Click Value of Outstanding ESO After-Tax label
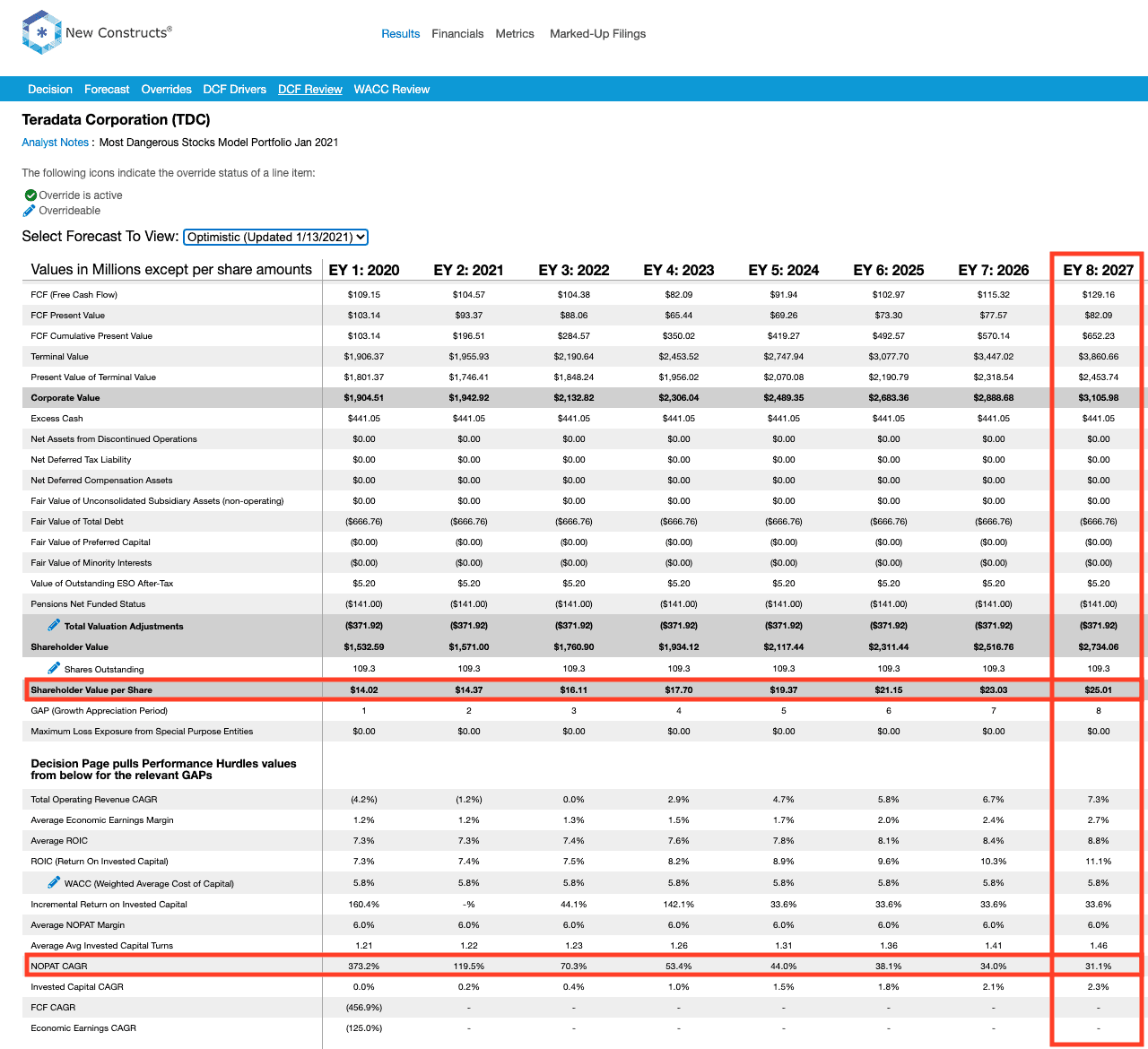 (102, 583)
